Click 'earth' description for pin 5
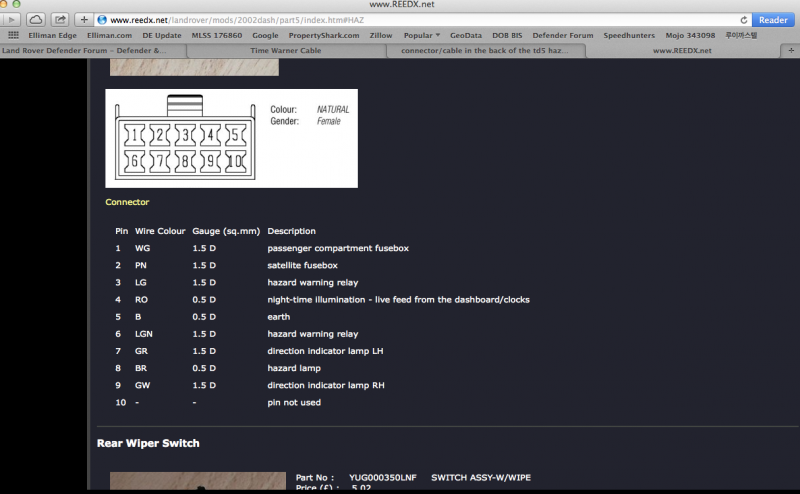 (x=279, y=317)
